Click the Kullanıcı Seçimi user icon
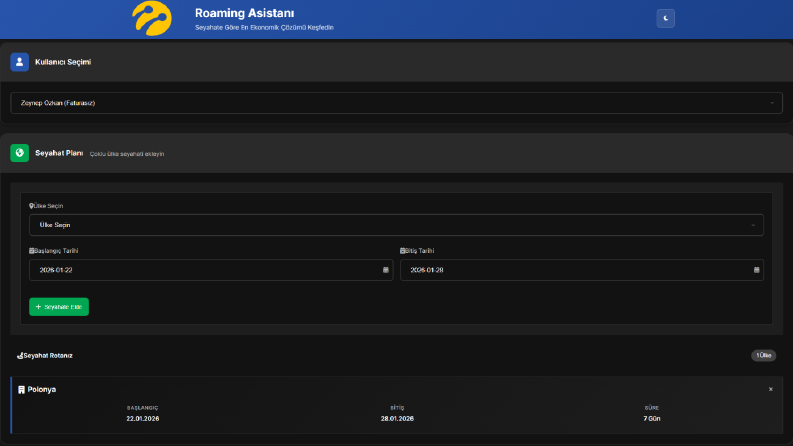This screenshot has width=793, height=446. (19, 62)
